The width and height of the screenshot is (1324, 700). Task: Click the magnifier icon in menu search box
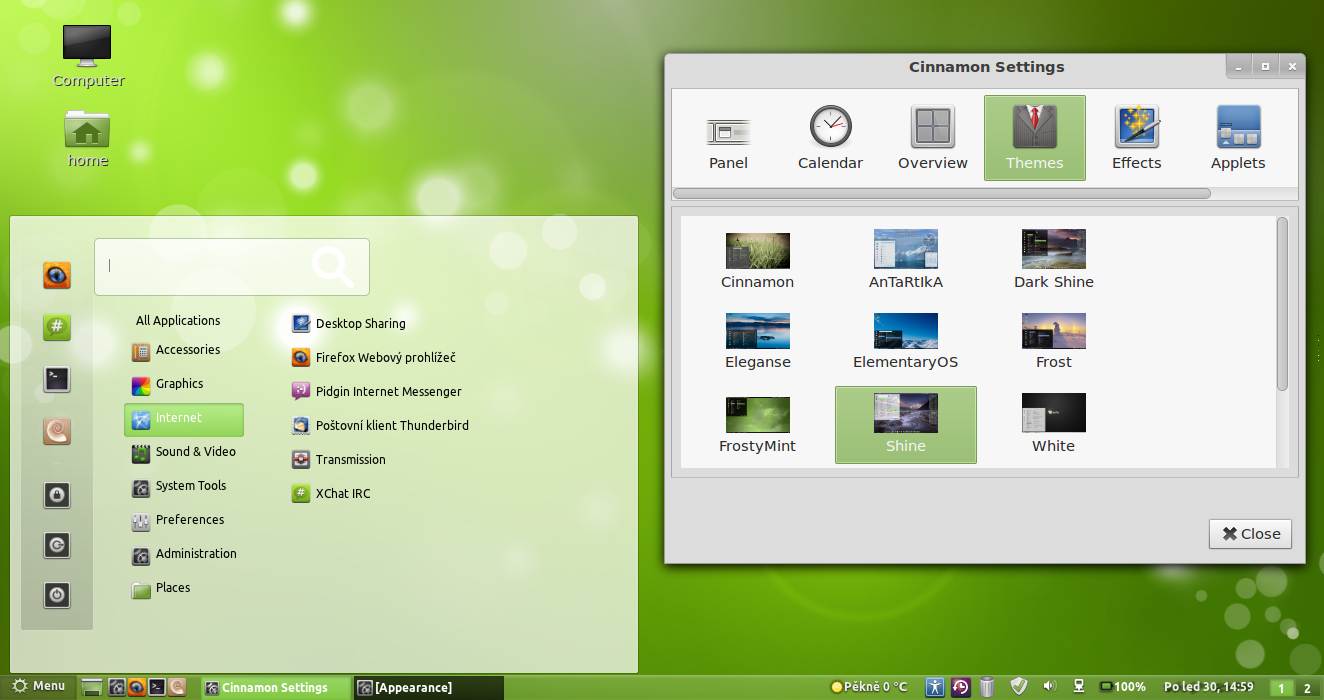[332, 267]
